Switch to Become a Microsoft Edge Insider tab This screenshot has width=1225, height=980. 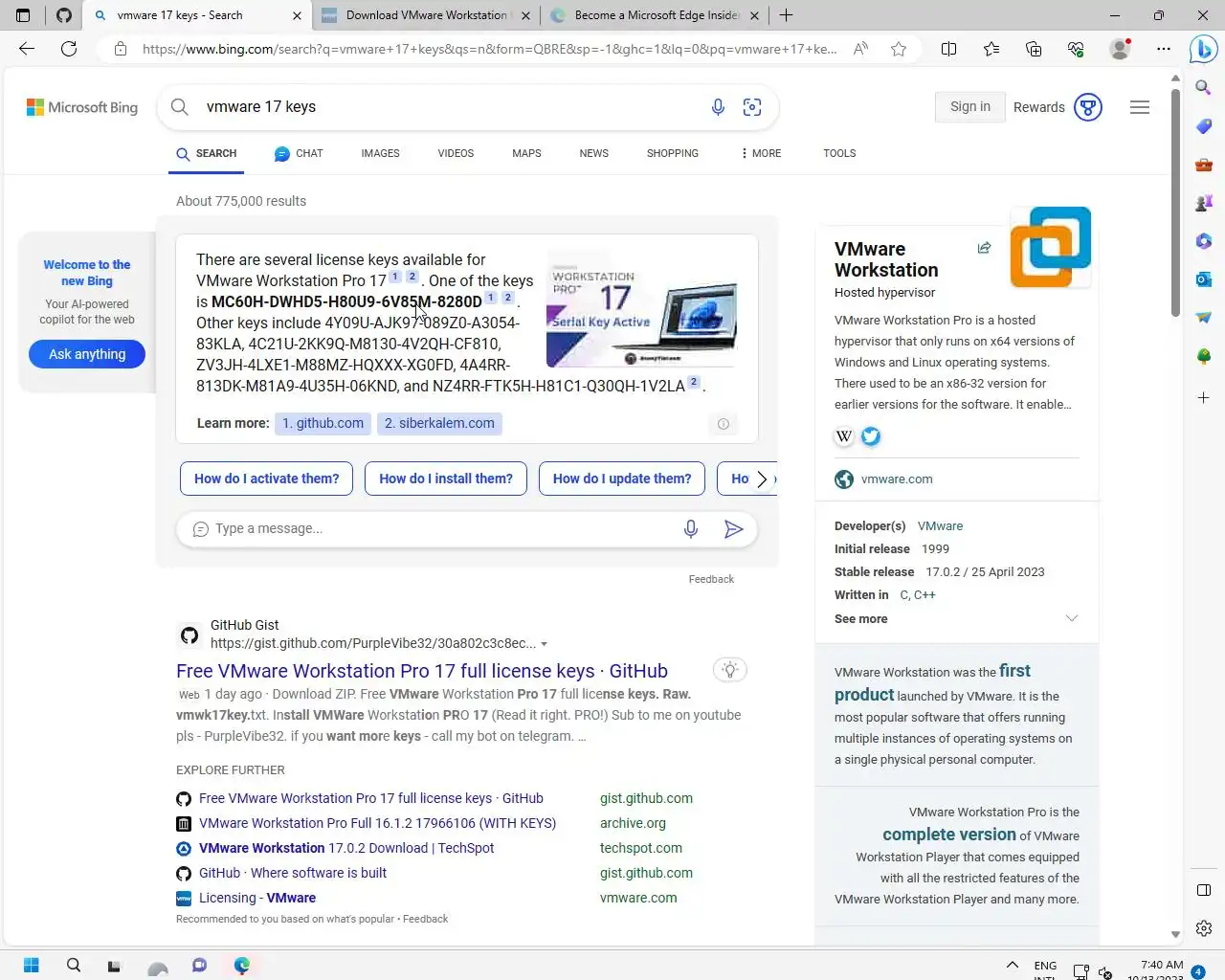click(655, 15)
